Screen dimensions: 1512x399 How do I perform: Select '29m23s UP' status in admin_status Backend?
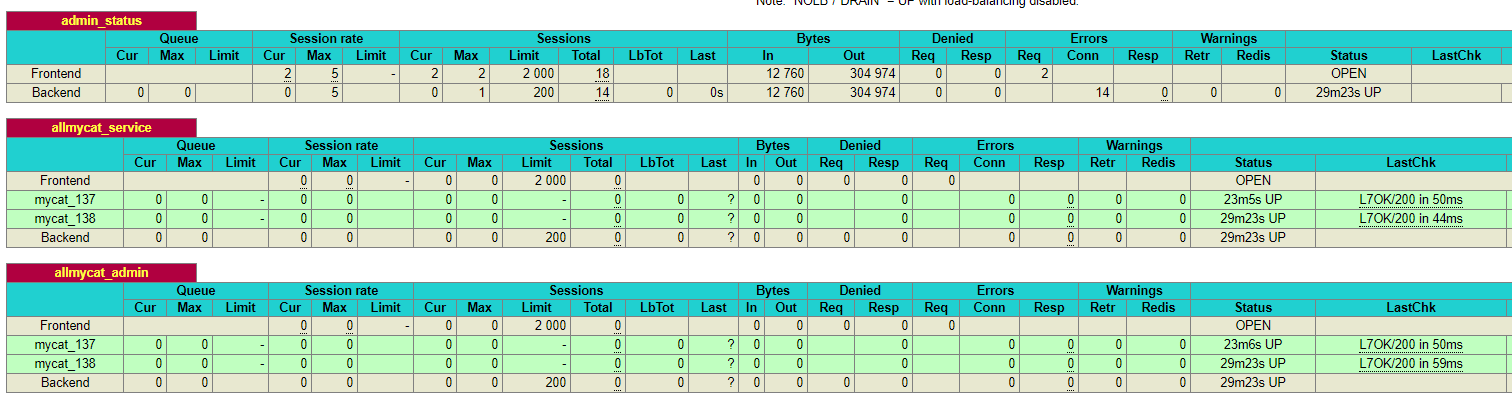pyautogui.click(x=1349, y=93)
